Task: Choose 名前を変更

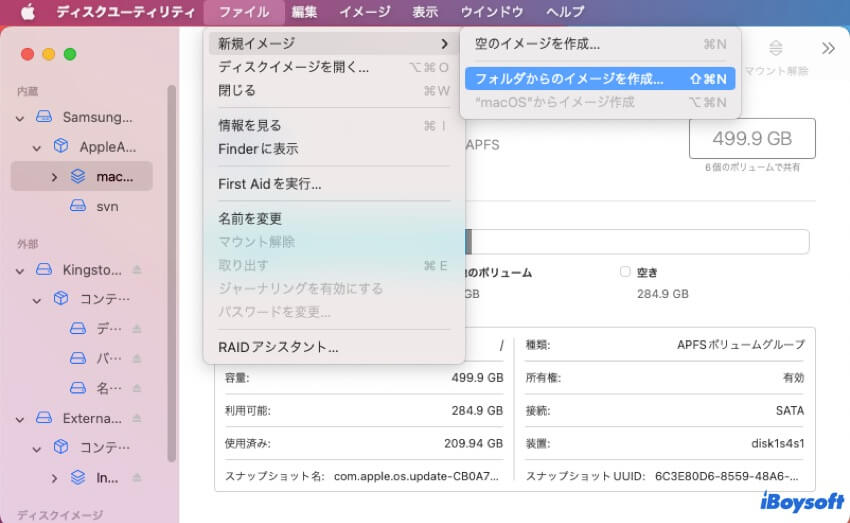Action: coord(333,218)
